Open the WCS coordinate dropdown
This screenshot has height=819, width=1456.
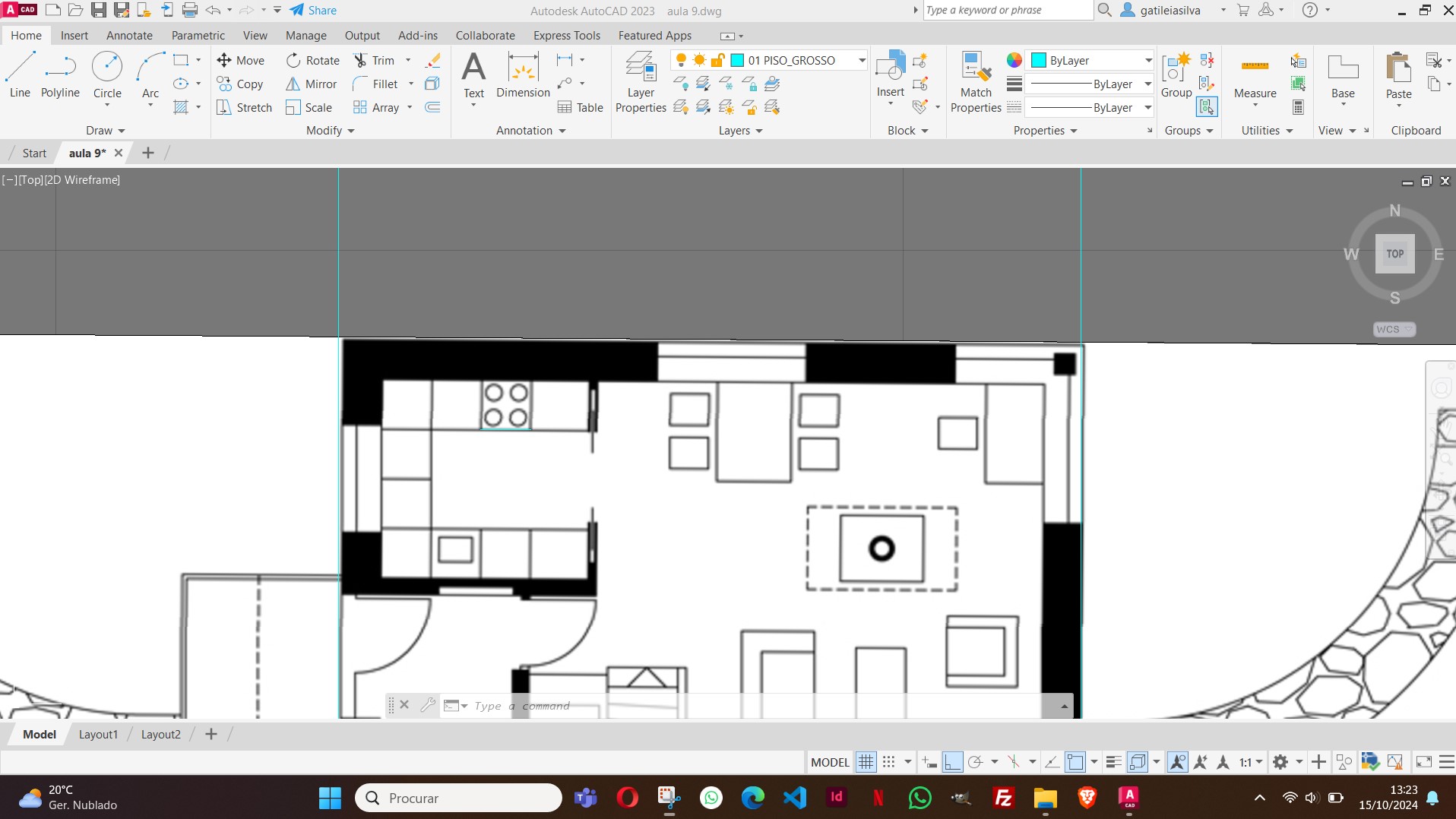click(1394, 329)
